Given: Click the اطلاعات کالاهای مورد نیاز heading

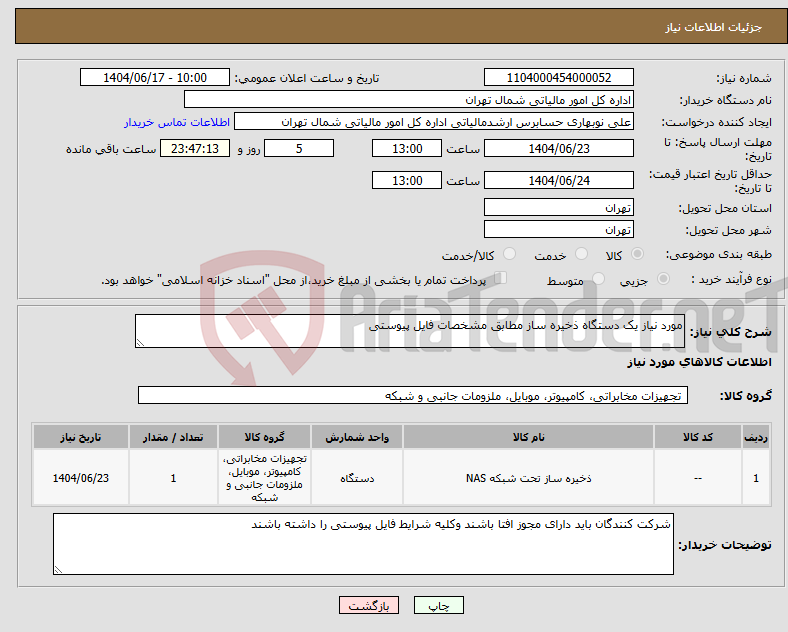Looking at the screenshot, I should [x=699, y=362].
